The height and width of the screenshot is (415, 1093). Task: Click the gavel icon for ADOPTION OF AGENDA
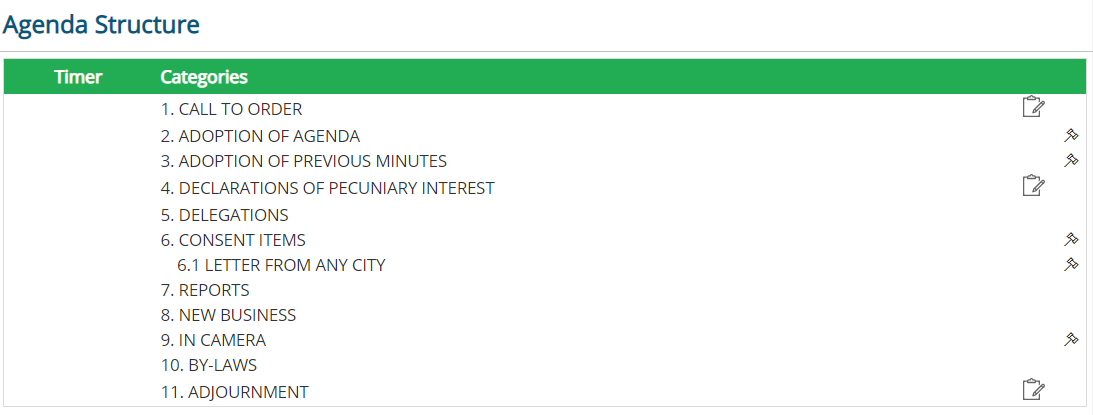click(1071, 135)
